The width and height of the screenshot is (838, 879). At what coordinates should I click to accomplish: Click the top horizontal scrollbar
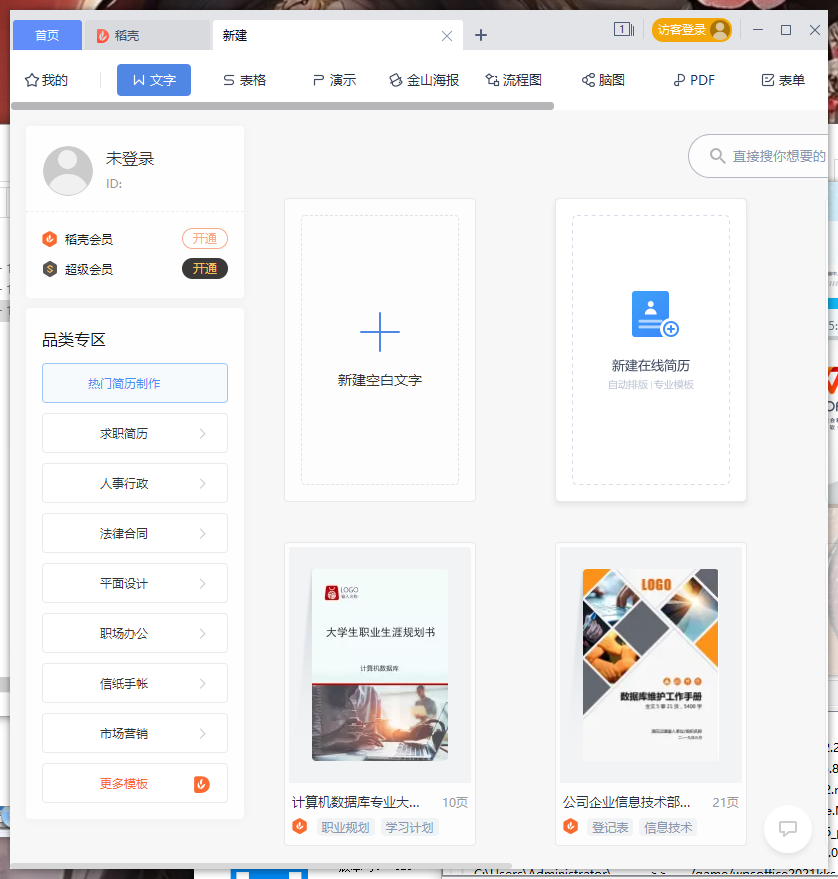(x=282, y=105)
